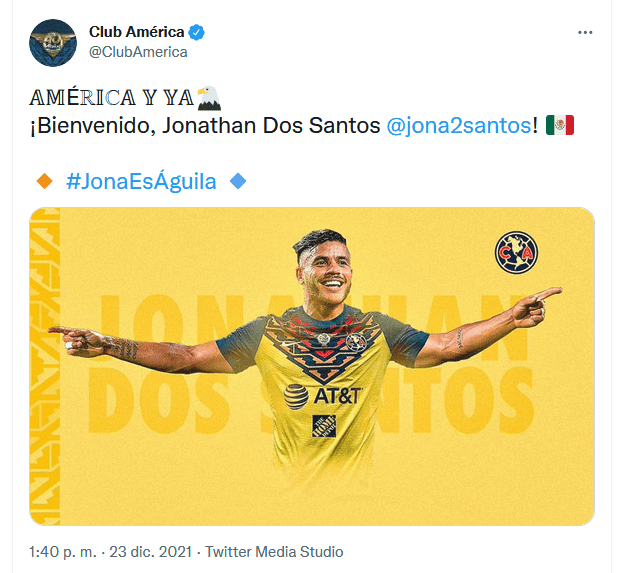Click the AMÉRICA Y YA headline text
625x573 pixels.
[x=112, y=98]
